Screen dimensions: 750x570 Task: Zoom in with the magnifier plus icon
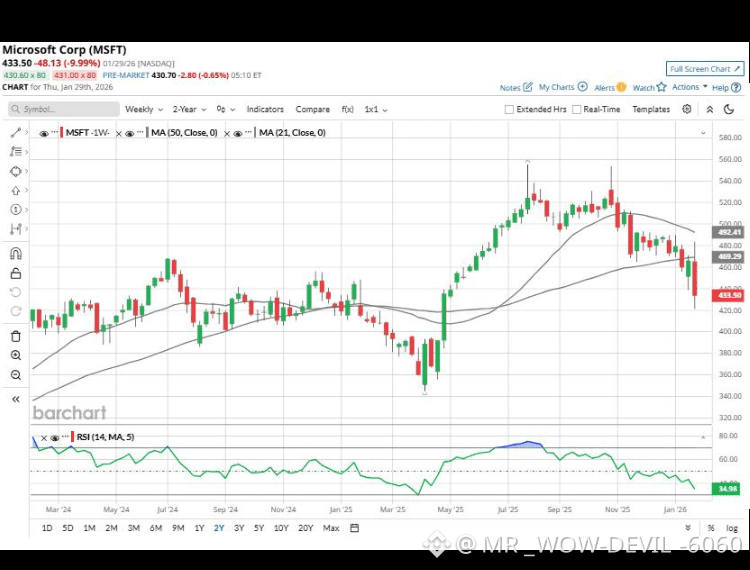[x=15, y=355]
